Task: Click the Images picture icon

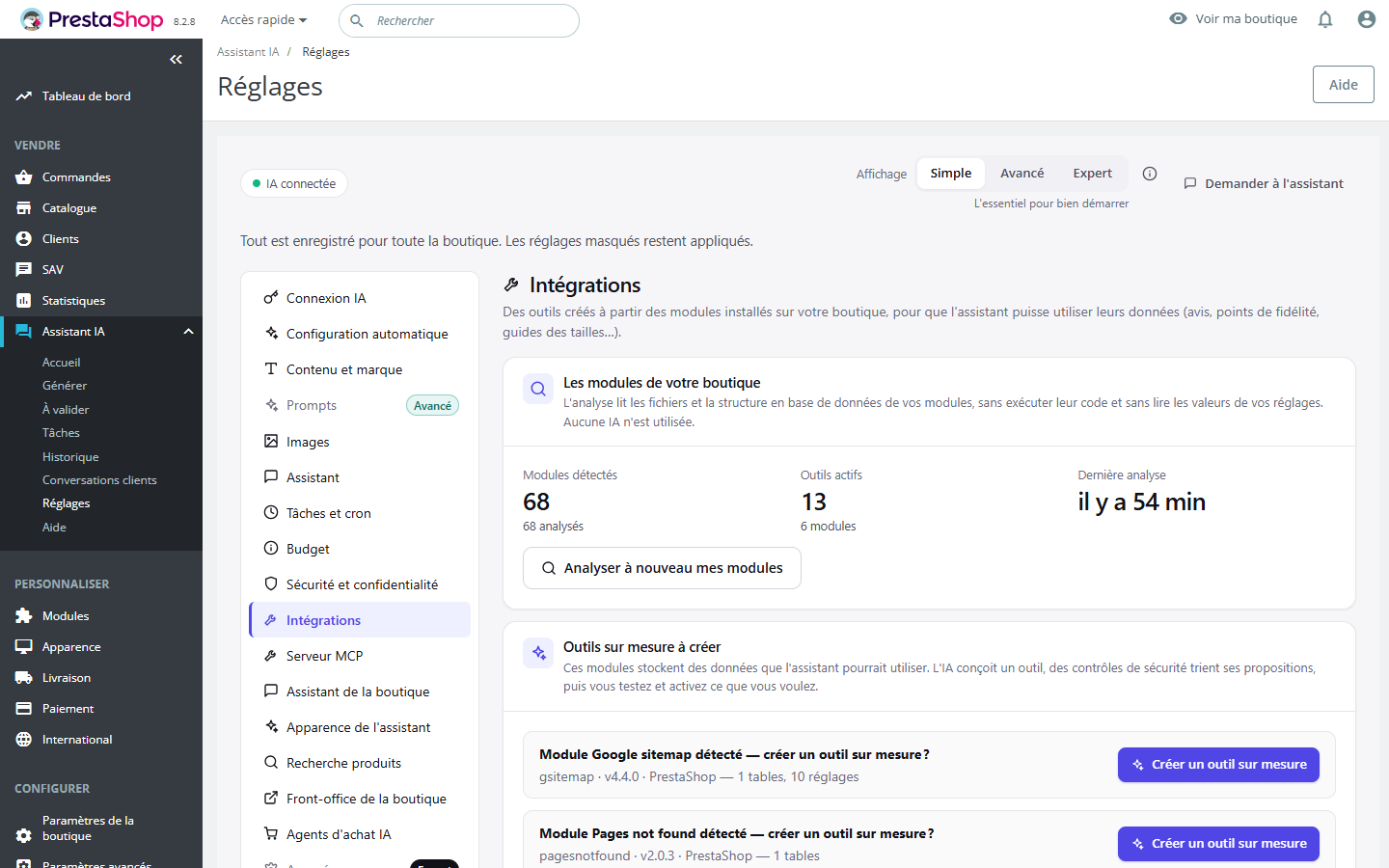Action: (271, 441)
